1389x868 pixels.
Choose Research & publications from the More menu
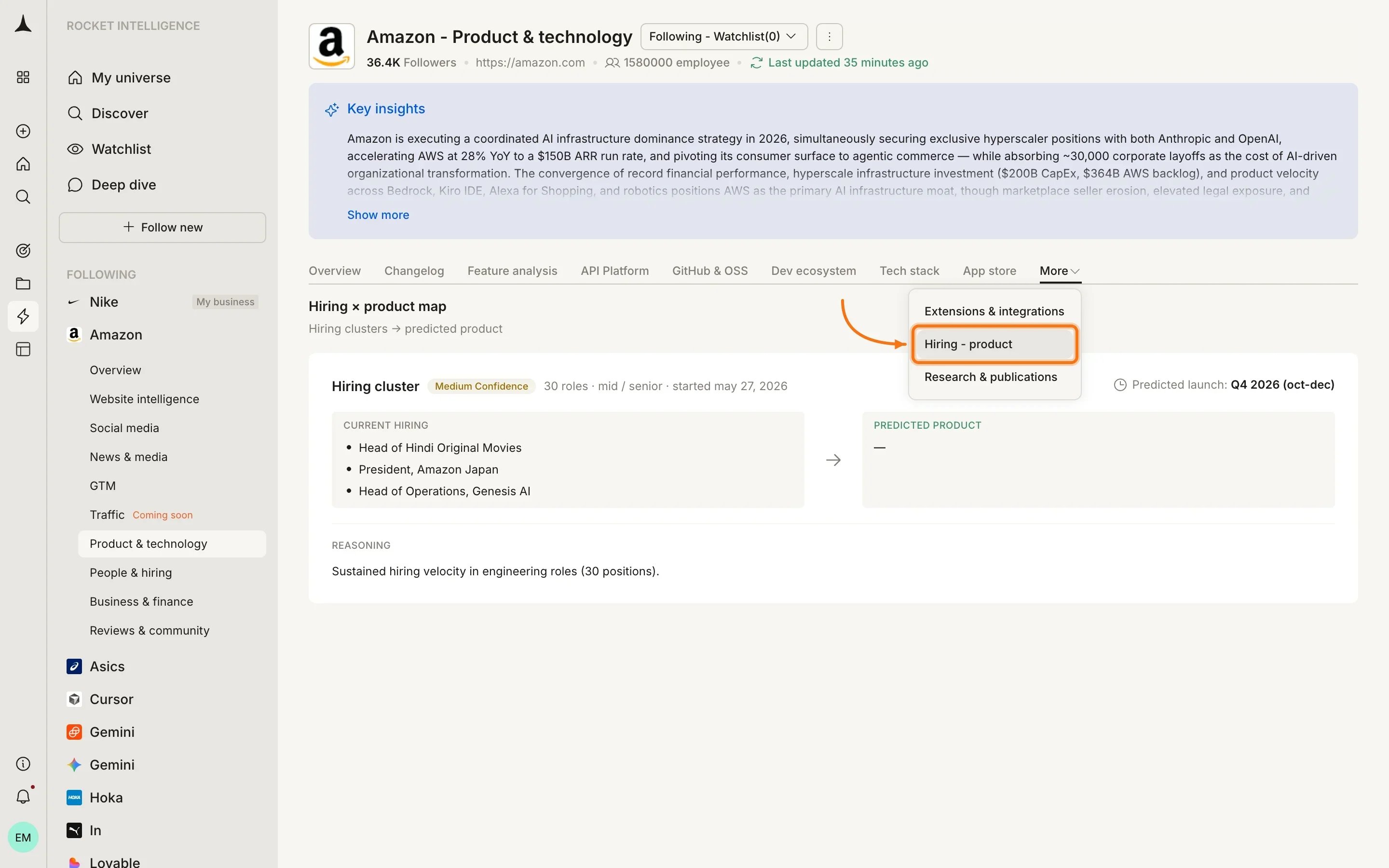pyautogui.click(x=994, y=377)
